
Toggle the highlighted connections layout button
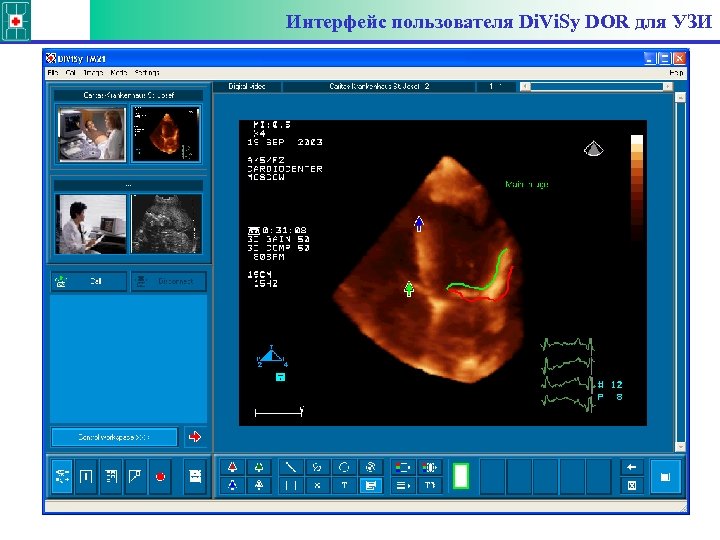[x=62, y=477]
